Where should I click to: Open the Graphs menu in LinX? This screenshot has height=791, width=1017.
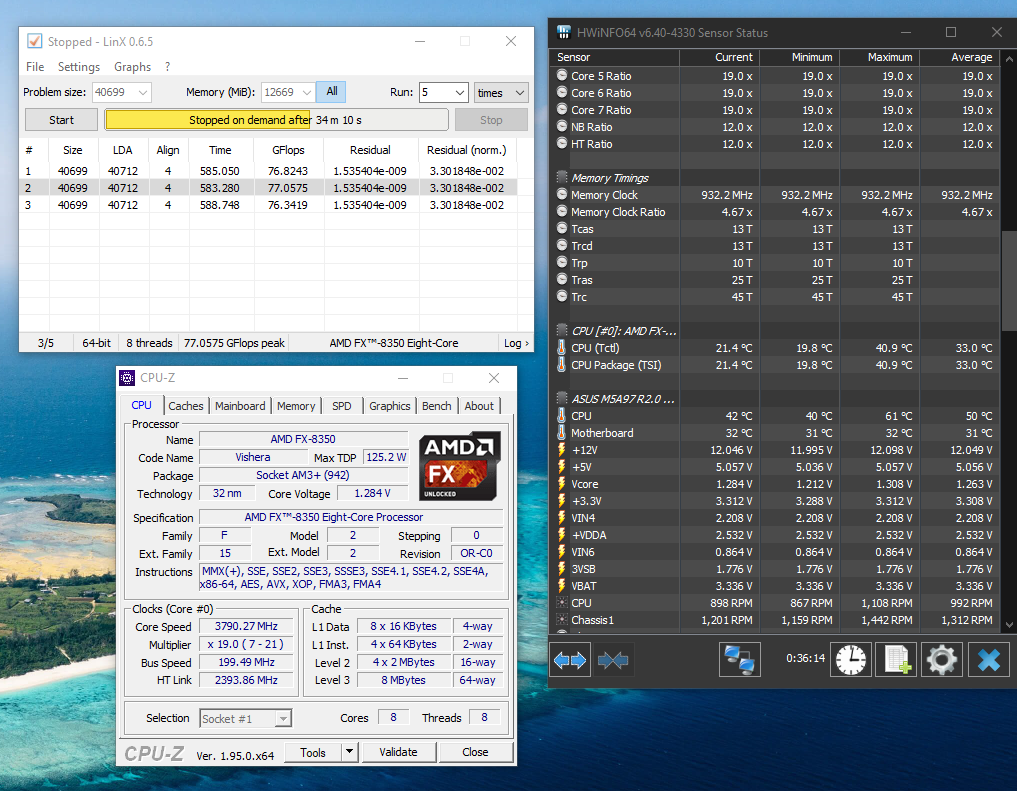132,67
